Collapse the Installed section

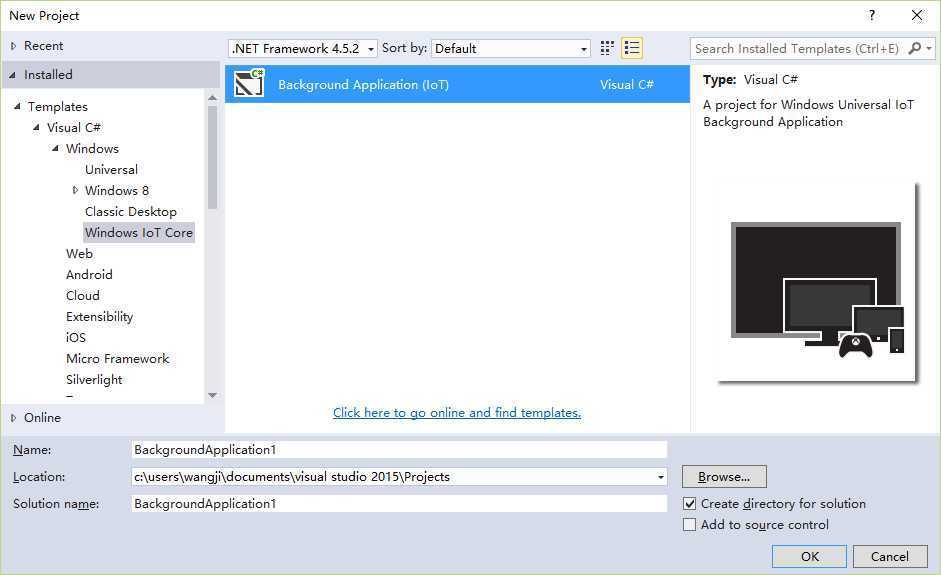tap(13, 75)
